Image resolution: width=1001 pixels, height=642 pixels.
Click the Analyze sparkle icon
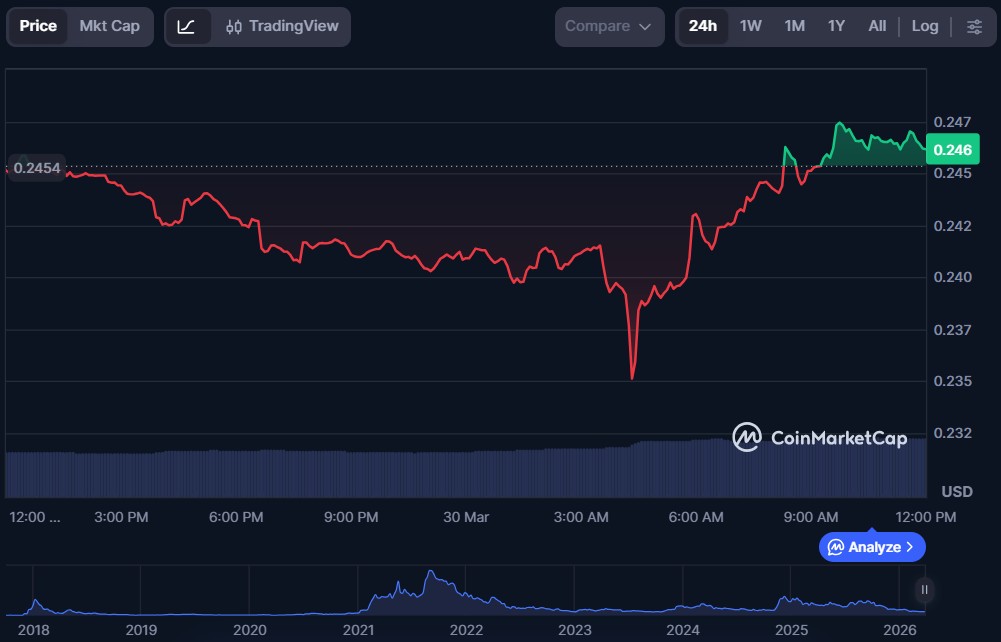(835, 547)
